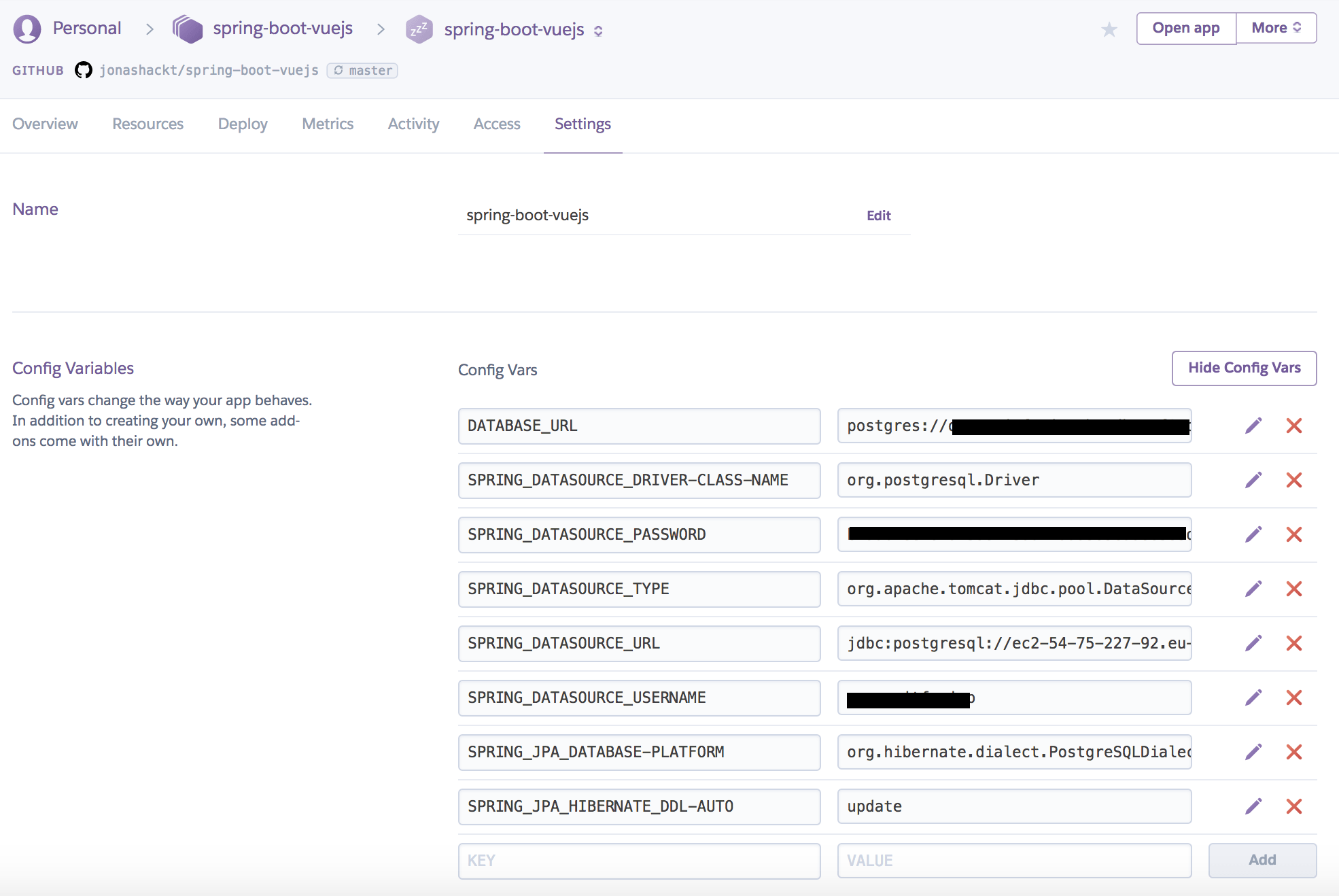Screen dimensions: 1339x896
Task: Click the edit icon for SPRING_DATASOURCE_URL
Action: pos(1251,643)
